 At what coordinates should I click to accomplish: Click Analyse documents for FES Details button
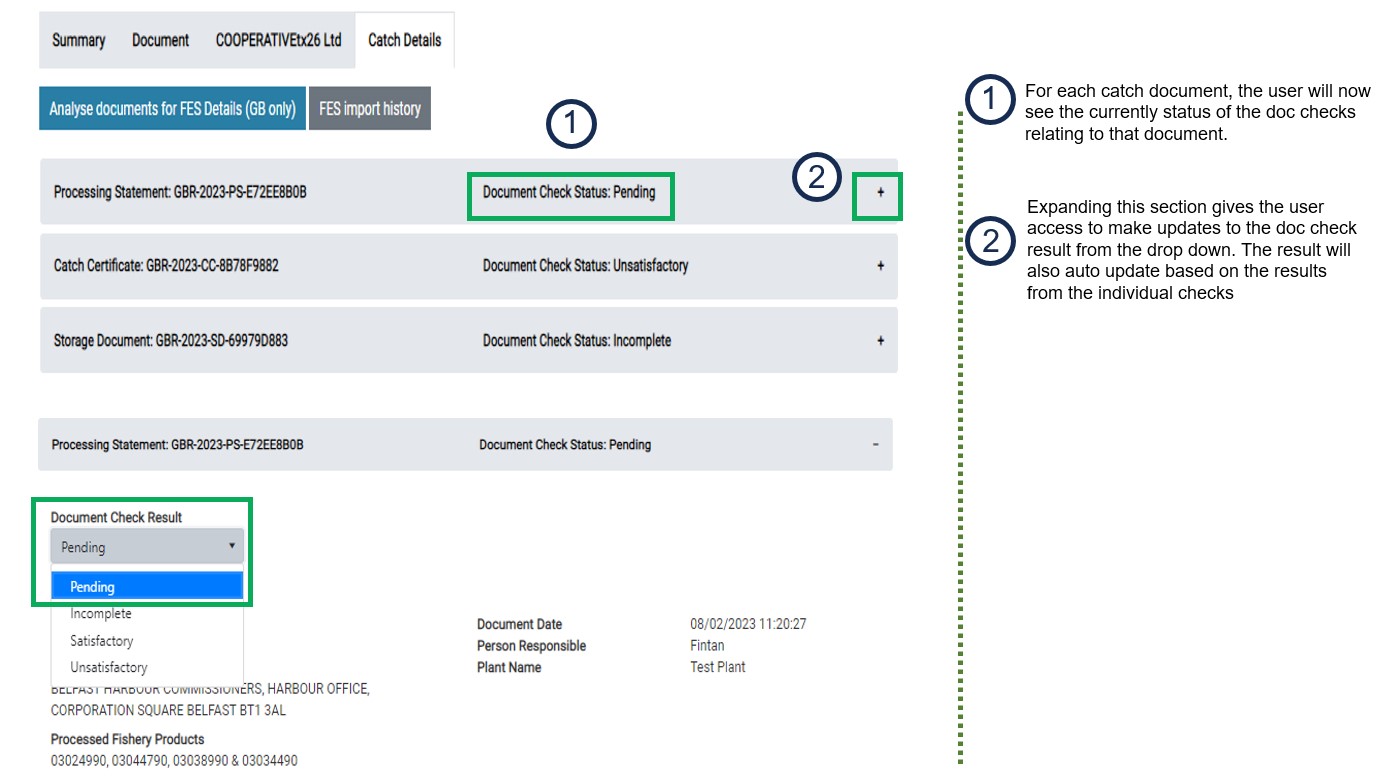coord(173,109)
